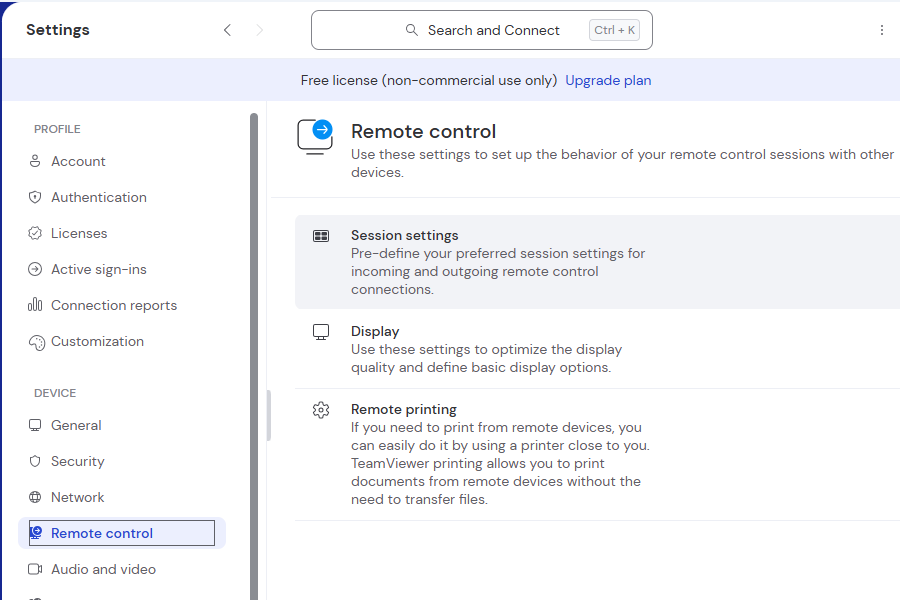Select Remote control in the sidebar
Screen dimensions: 900x600
(102, 533)
